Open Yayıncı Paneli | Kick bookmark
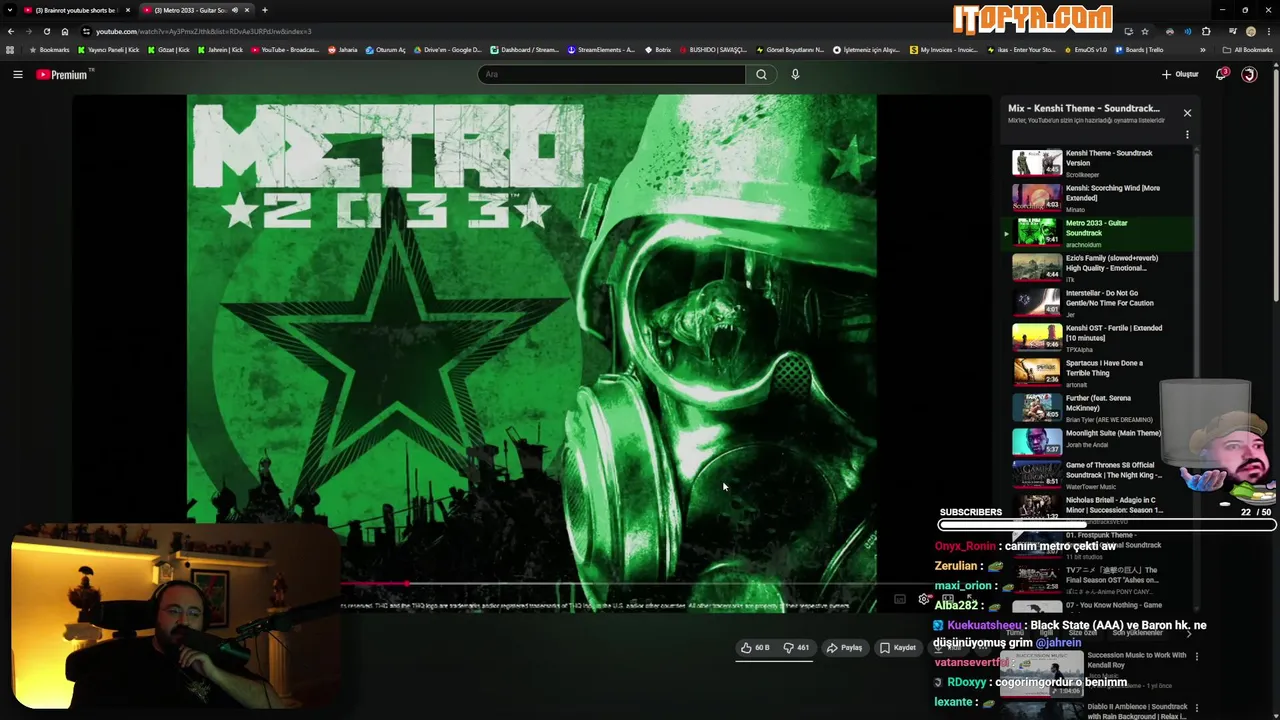 point(109,50)
